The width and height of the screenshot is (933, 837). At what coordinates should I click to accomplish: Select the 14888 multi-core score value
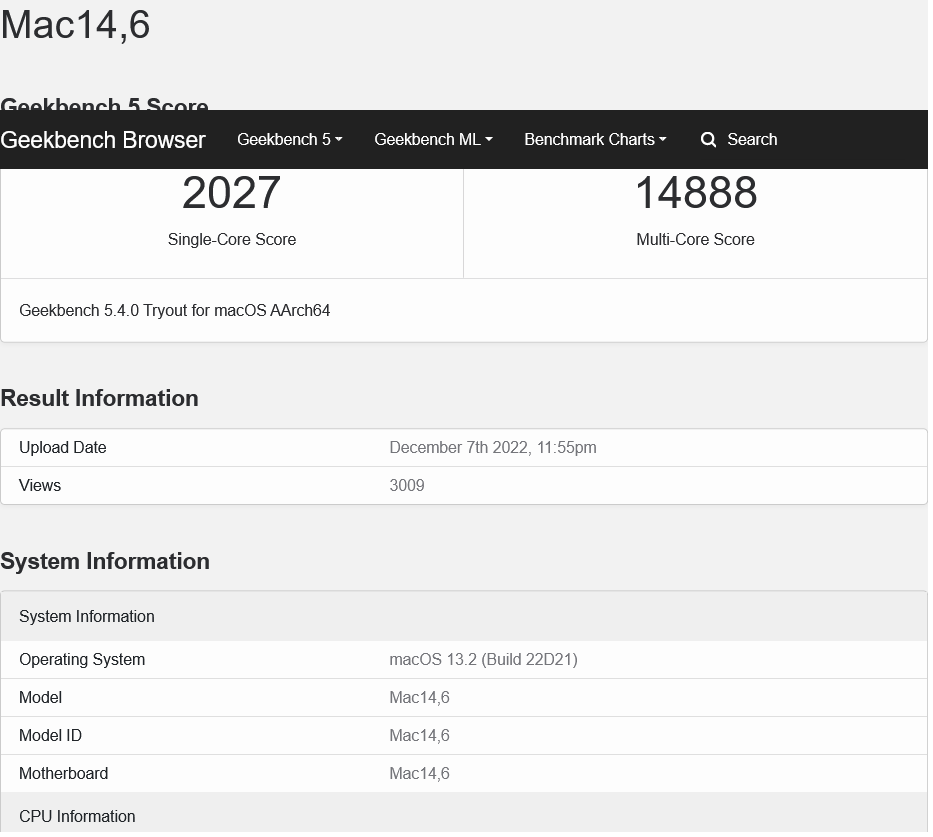(x=696, y=193)
